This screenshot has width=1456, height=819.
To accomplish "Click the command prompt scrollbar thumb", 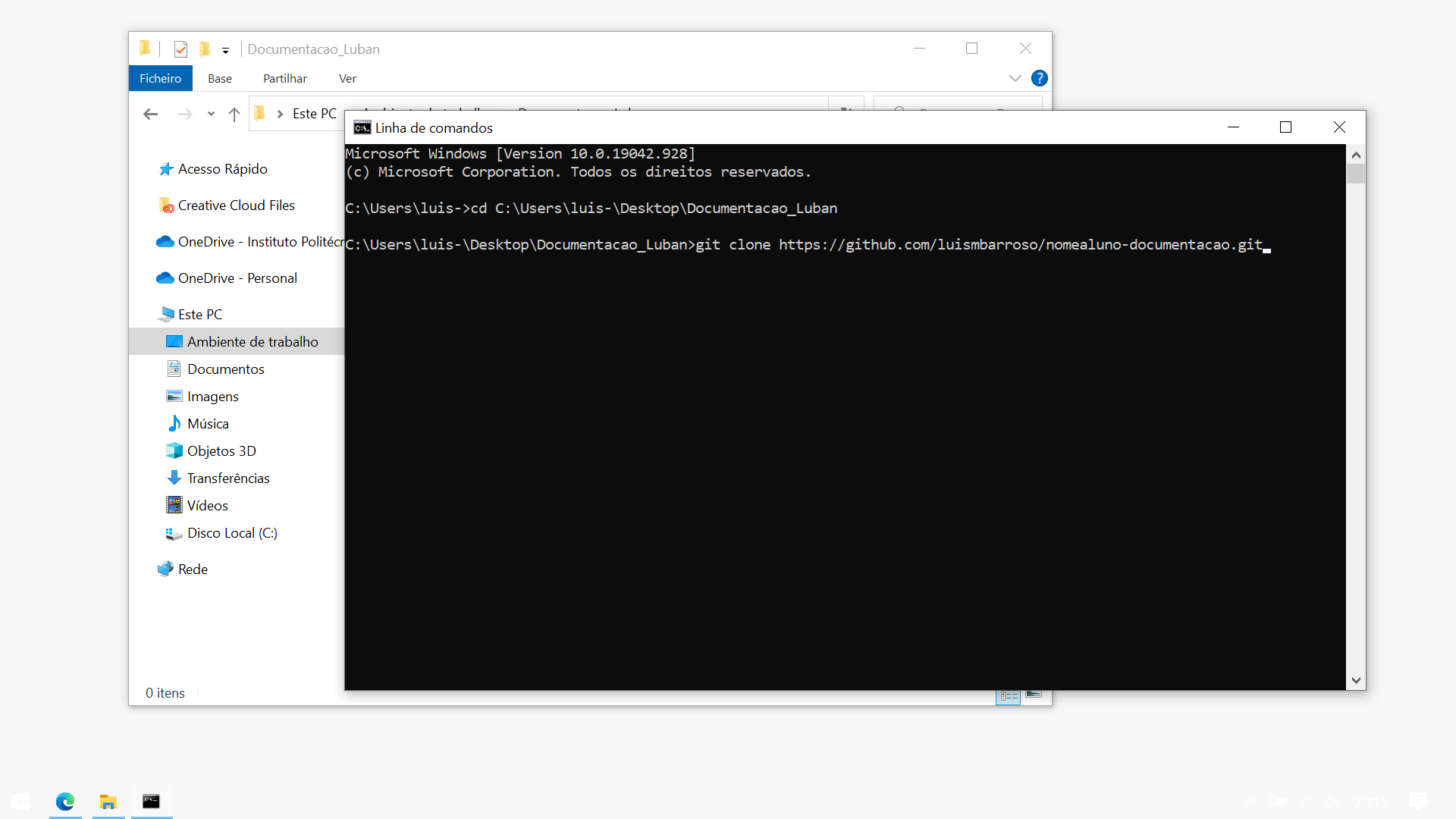I will (x=1356, y=174).
